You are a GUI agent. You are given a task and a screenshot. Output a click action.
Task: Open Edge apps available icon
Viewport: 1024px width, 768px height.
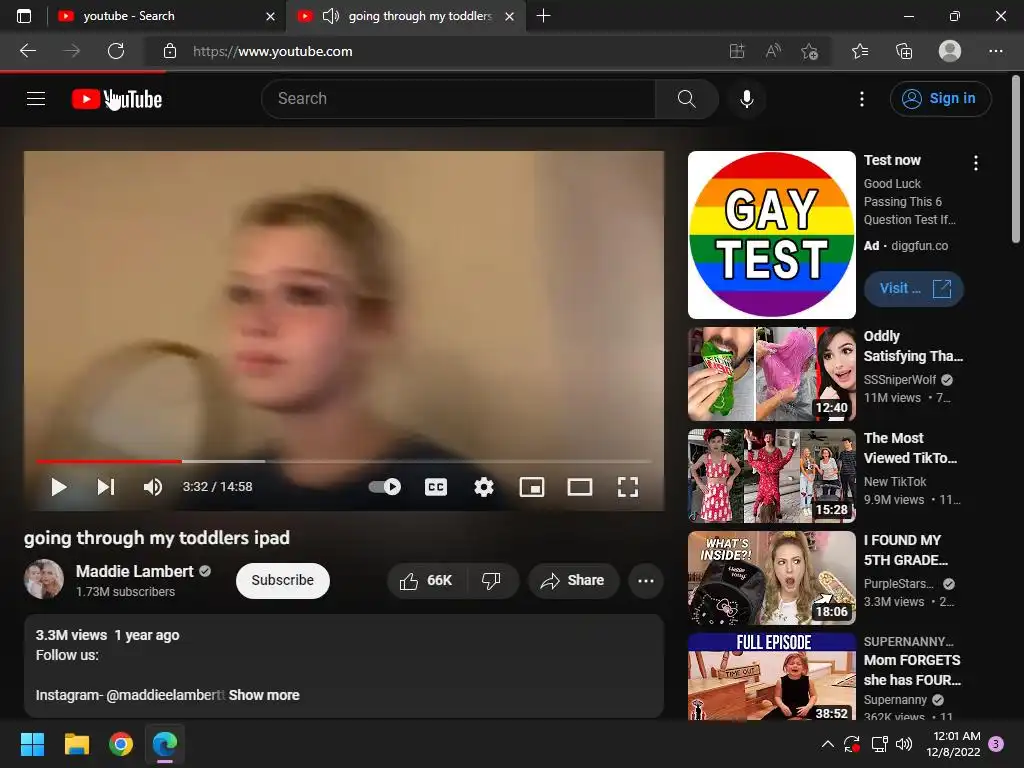click(x=737, y=51)
